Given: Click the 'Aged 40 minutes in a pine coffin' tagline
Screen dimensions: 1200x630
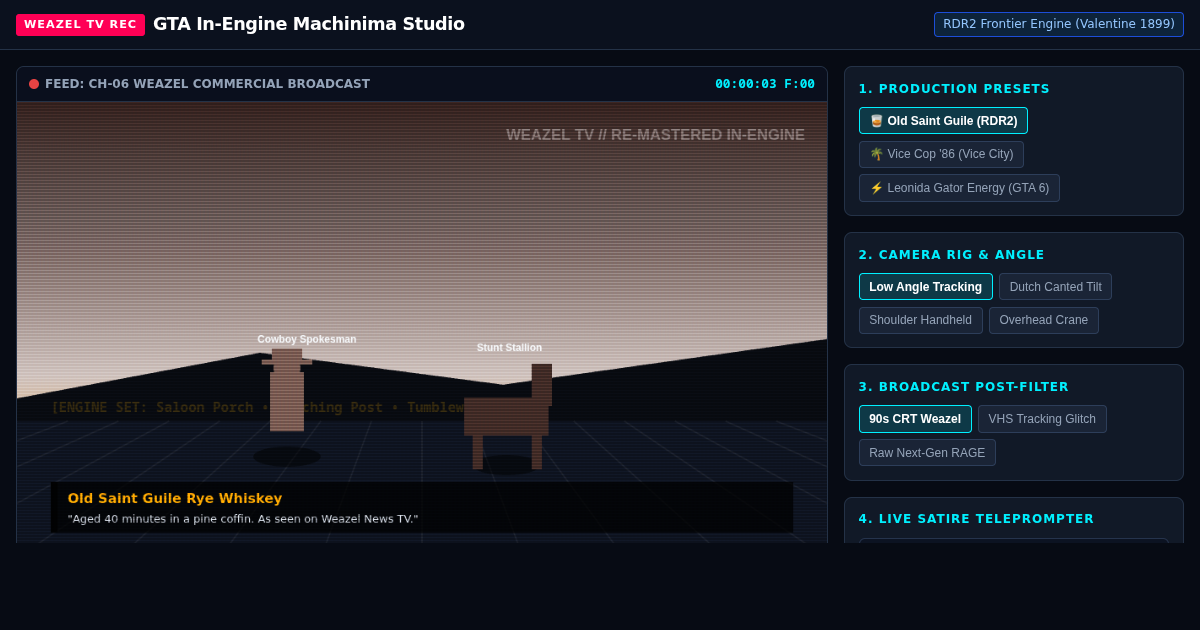Looking at the screenshot, I should pyautogui.click(x=243, y=519).
